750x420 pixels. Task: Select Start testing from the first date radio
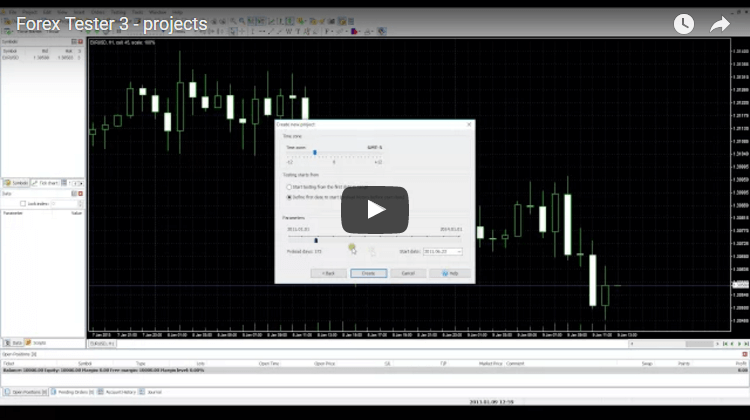click(289, 187)
